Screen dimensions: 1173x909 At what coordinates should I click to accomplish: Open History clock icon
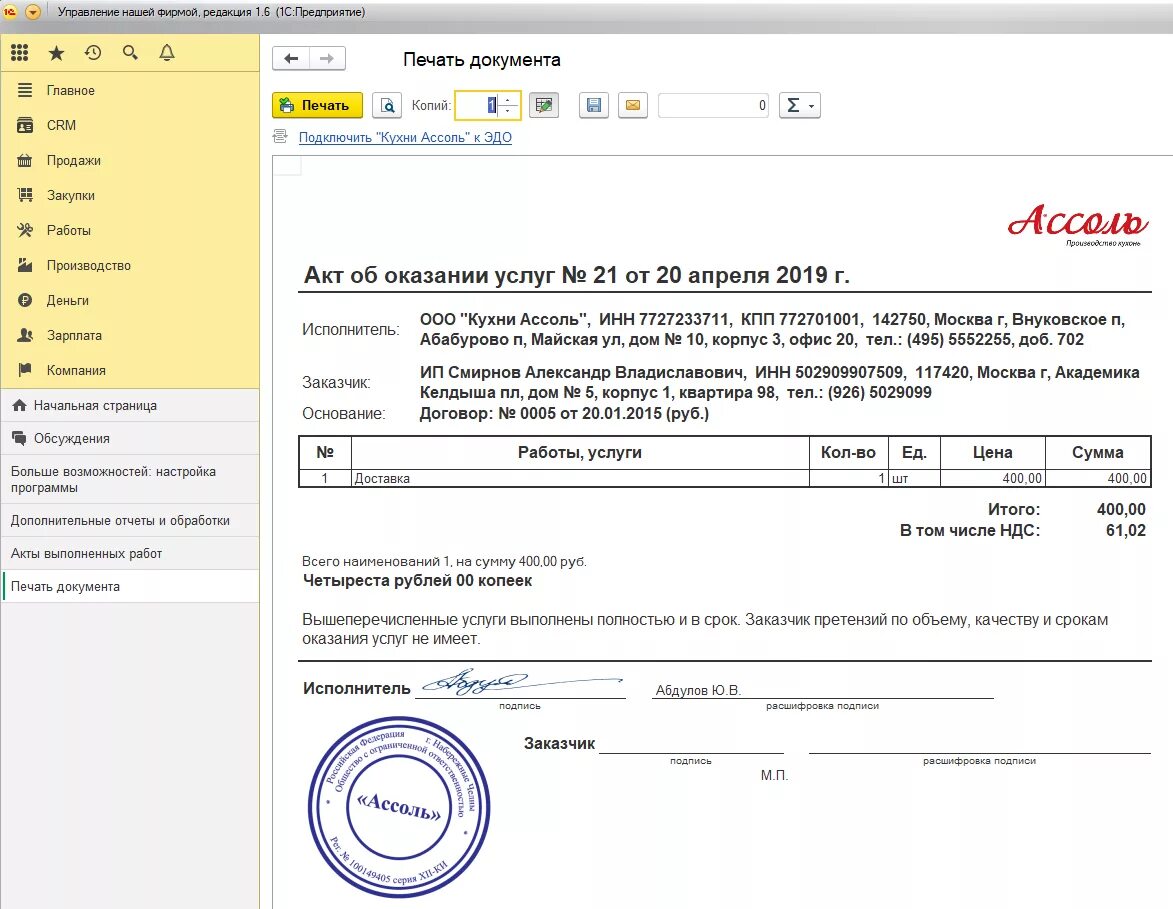93,52
